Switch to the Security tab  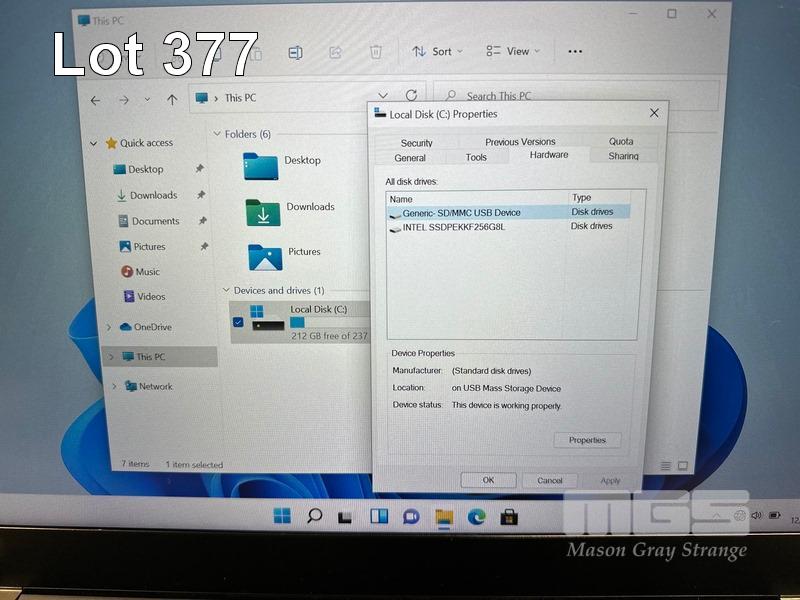click(416, 143)
